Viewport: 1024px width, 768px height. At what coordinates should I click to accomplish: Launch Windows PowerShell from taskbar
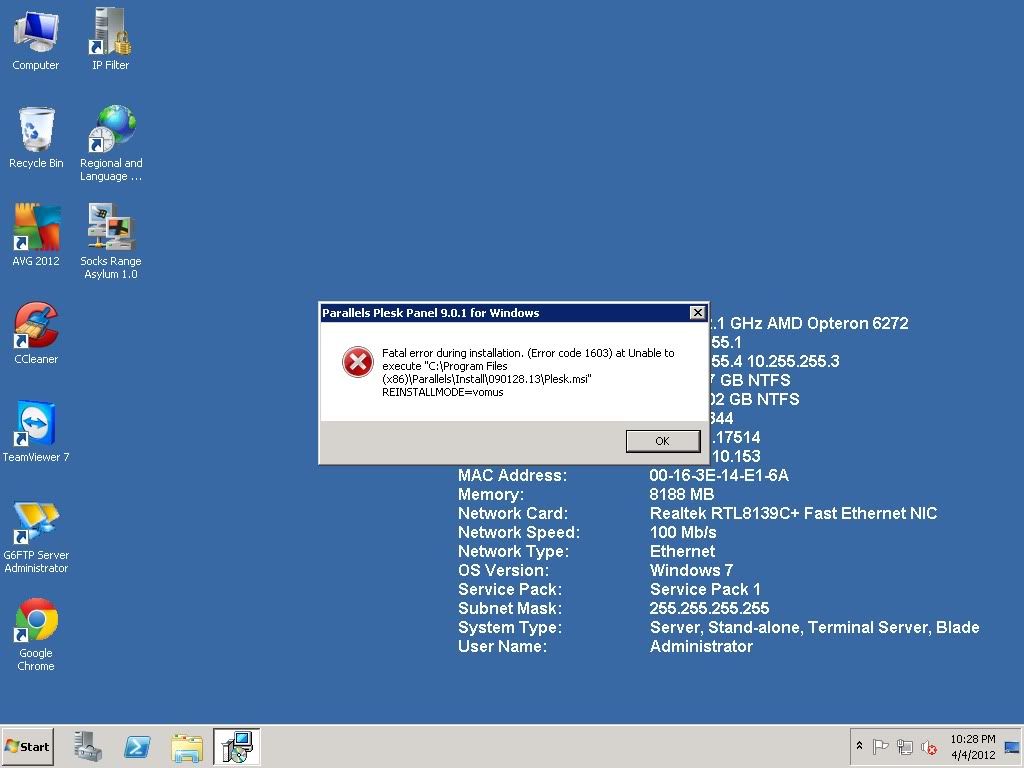137,746
